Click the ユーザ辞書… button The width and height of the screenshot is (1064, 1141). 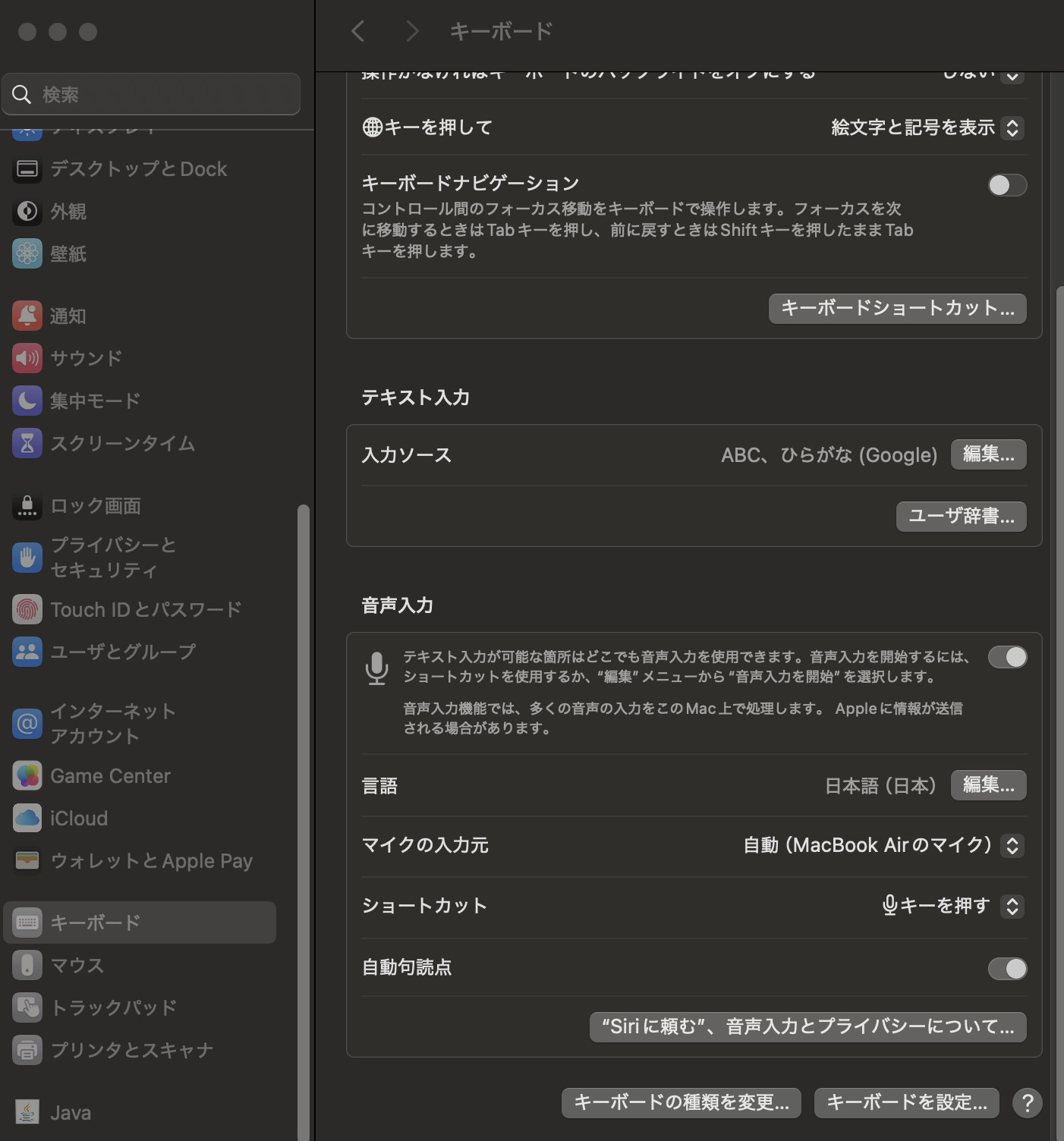click(961, 517)
